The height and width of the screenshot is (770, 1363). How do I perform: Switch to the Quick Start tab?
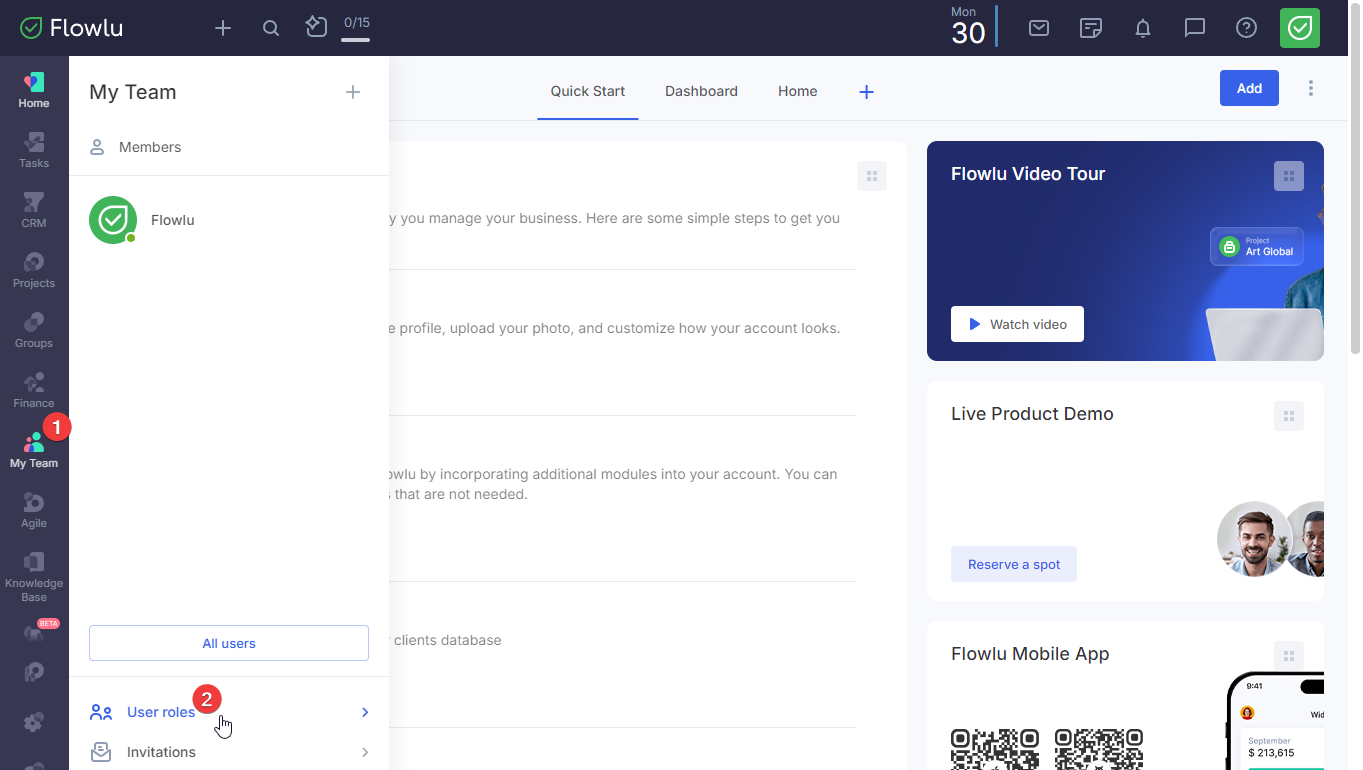pos(588,91)
